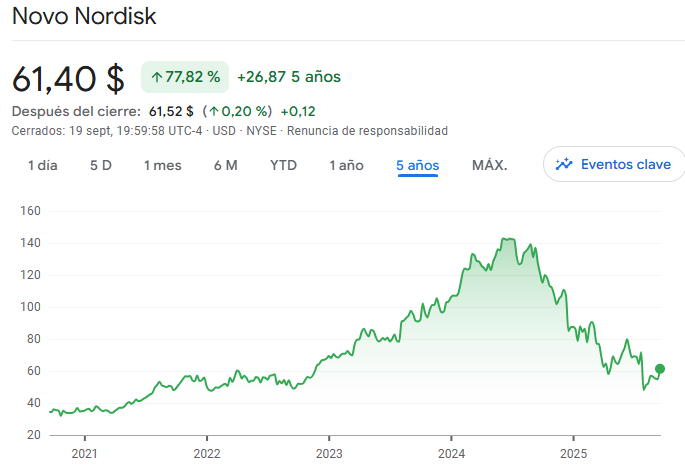Screen dimensions: 685x466
Task: Show the MÁX. historical range
Action: click(x=489, y=165)
